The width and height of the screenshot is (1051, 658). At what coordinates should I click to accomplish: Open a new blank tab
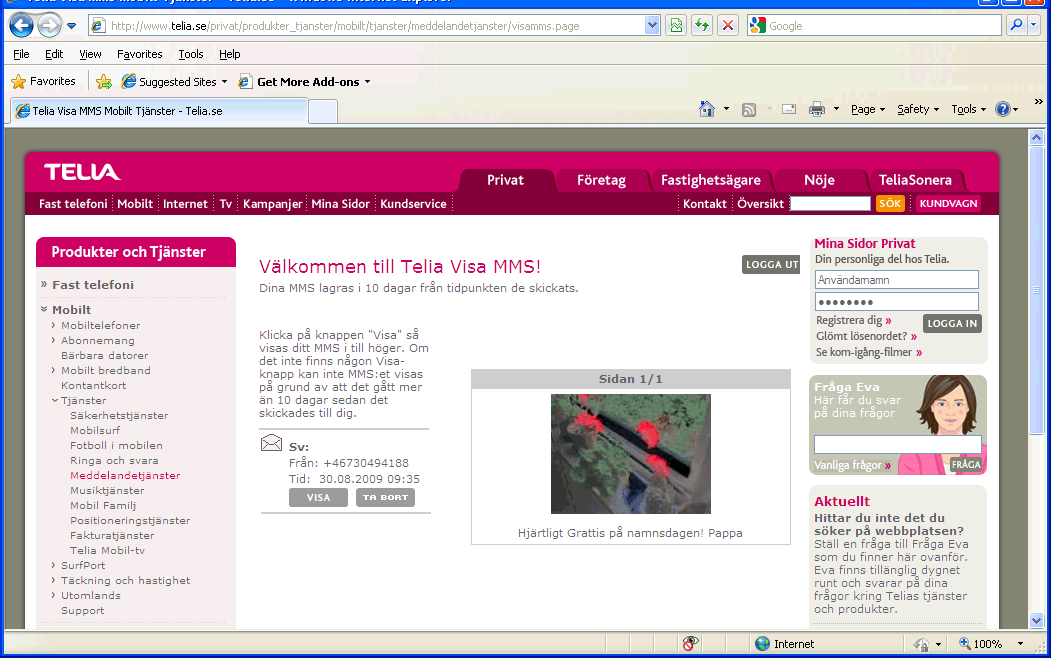coord(322,111)
